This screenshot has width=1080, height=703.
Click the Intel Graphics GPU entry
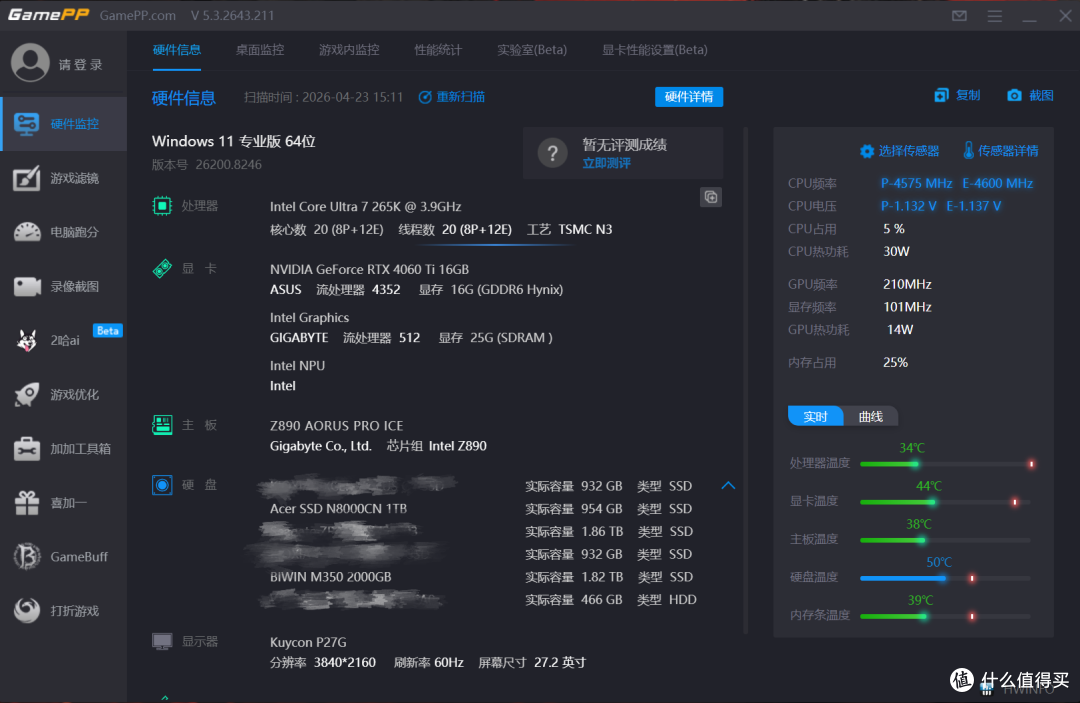click(x=309, y=317)
